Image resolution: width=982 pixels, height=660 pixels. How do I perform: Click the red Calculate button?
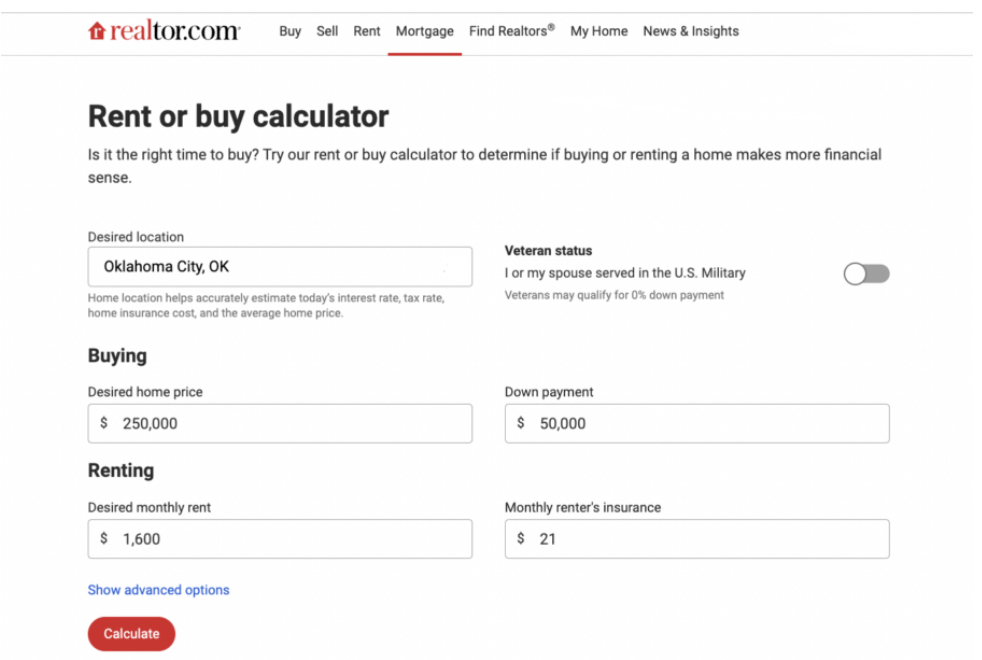coord(132,634)
